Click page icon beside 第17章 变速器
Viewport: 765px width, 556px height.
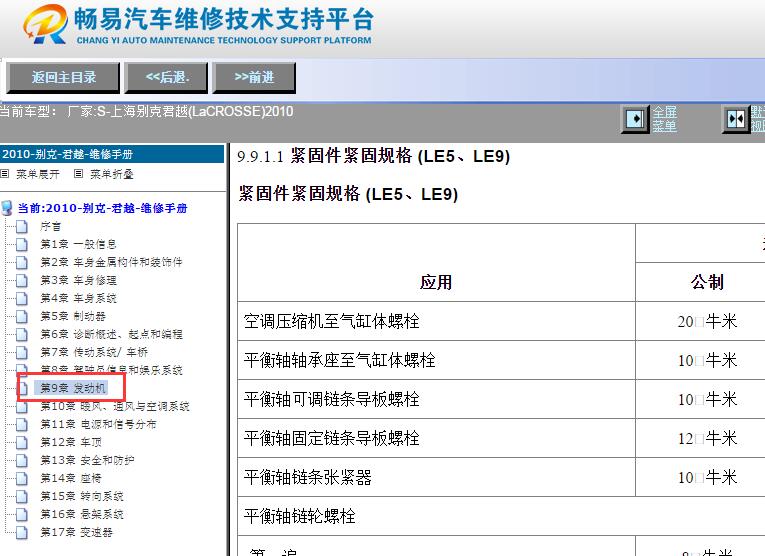21,532
